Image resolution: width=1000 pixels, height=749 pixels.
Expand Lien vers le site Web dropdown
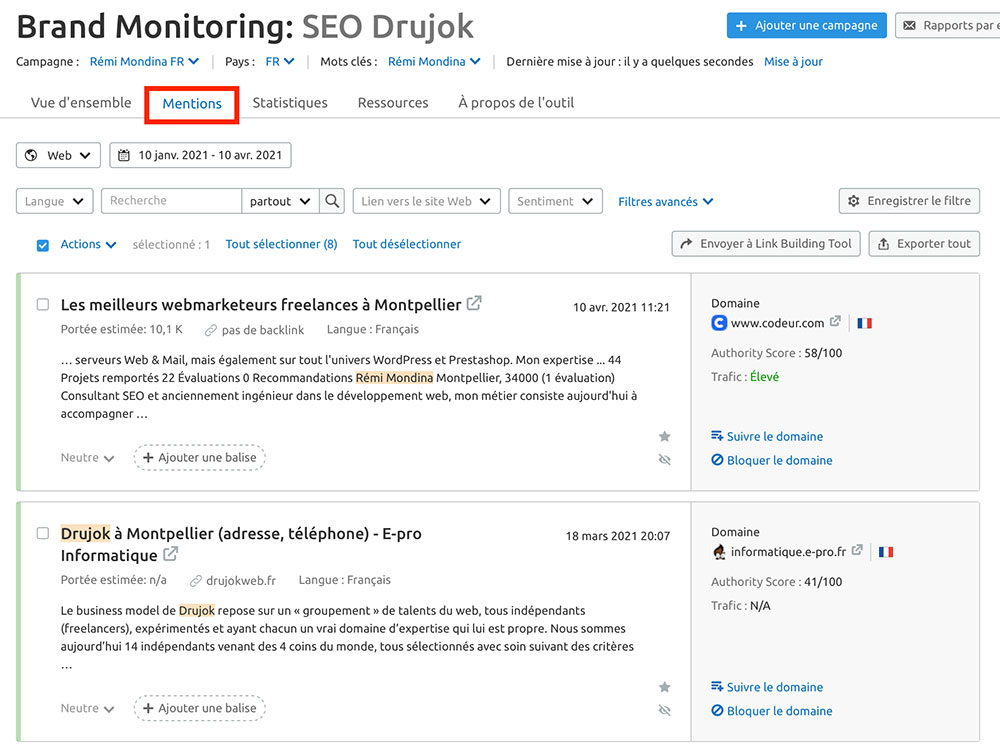427,201
